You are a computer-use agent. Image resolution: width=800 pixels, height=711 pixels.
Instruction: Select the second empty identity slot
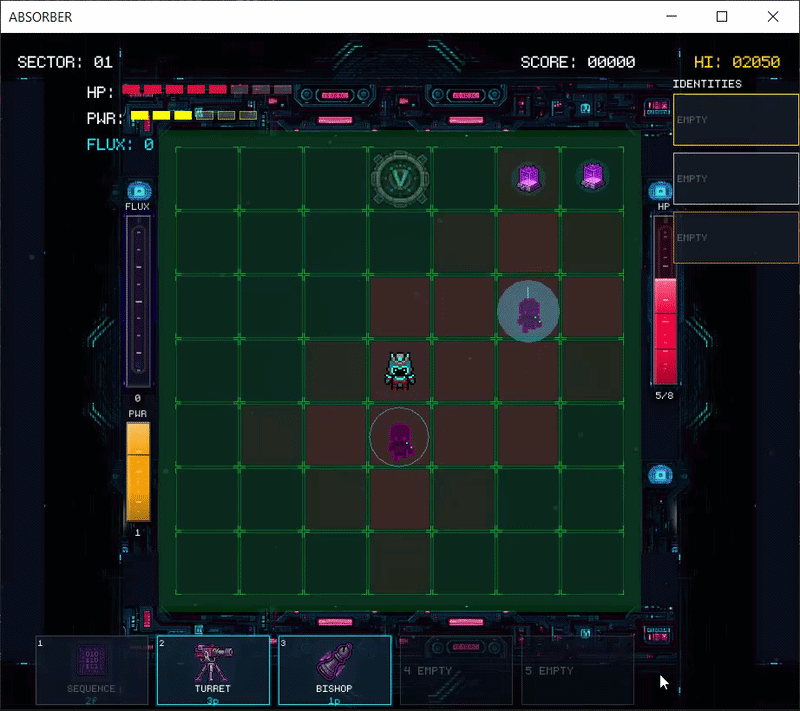(736, 179)
